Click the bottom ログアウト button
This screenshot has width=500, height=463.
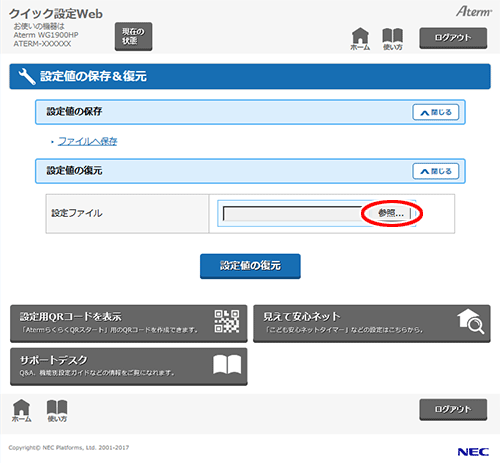tap(453, 409)
